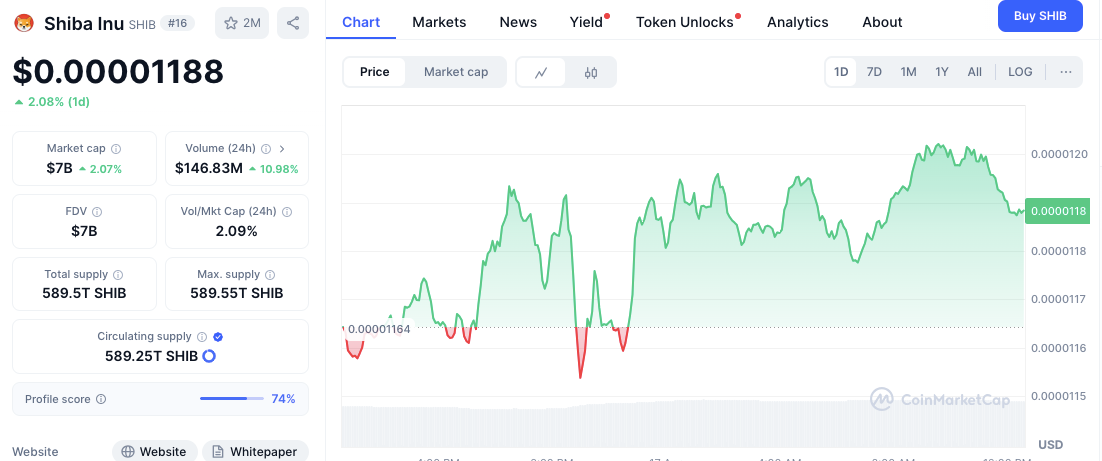Enable LOG scale on chart
1102x461 pixels.
(x=1020, y=72)
